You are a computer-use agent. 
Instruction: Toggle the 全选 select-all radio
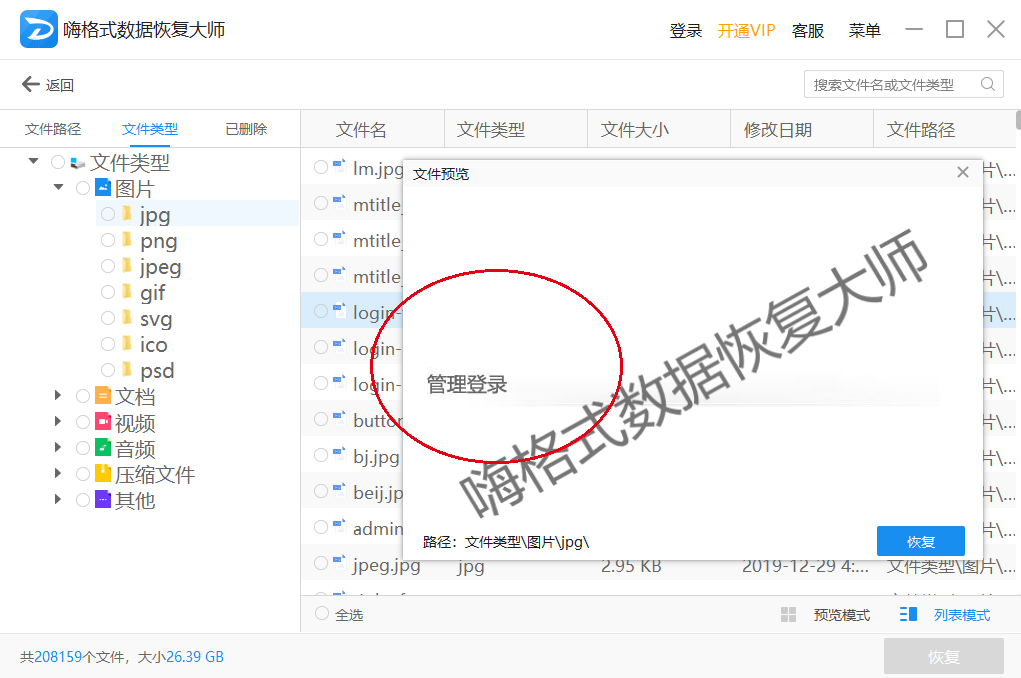[x=322, y=614]
